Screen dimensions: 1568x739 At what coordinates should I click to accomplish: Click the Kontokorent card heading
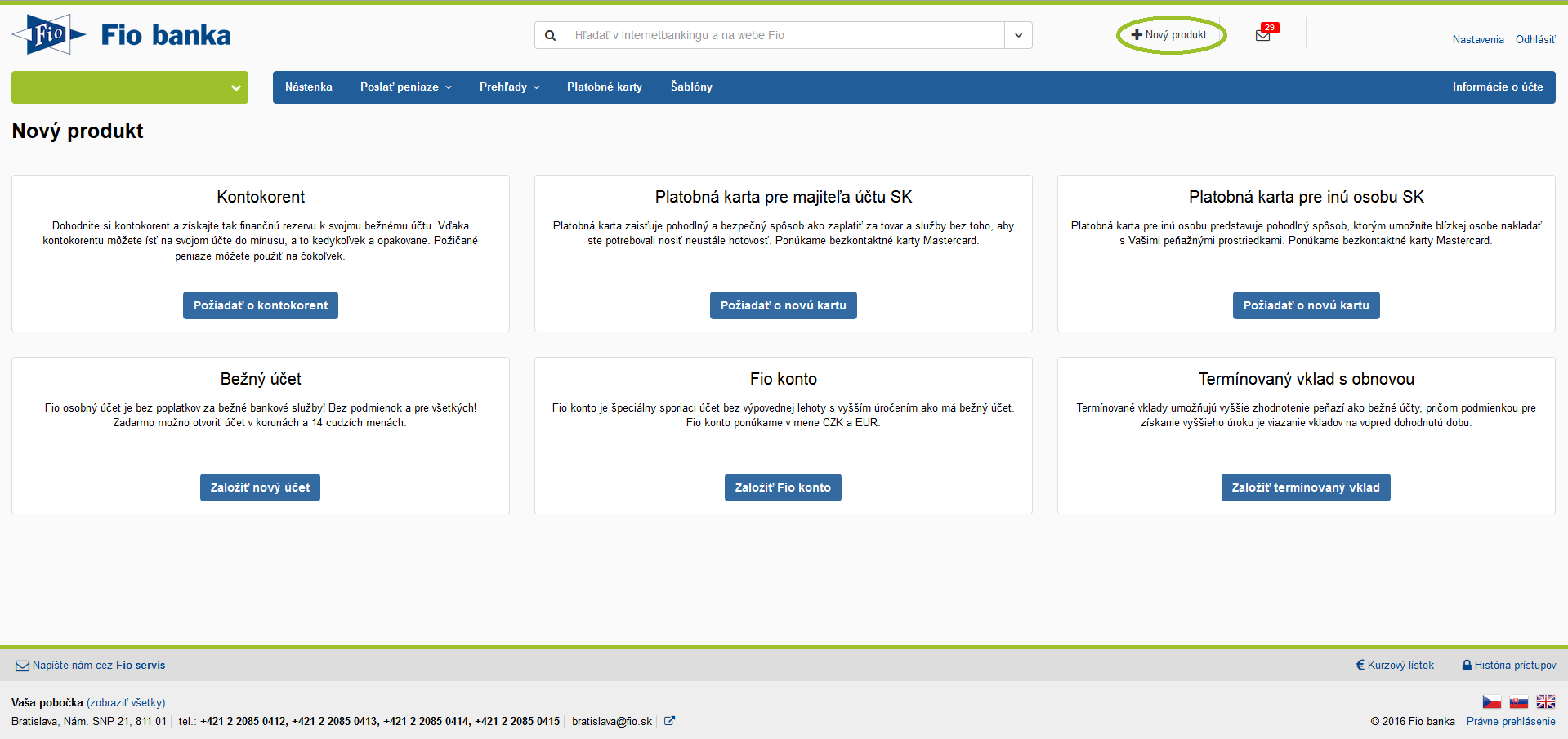tap(261, 197)
